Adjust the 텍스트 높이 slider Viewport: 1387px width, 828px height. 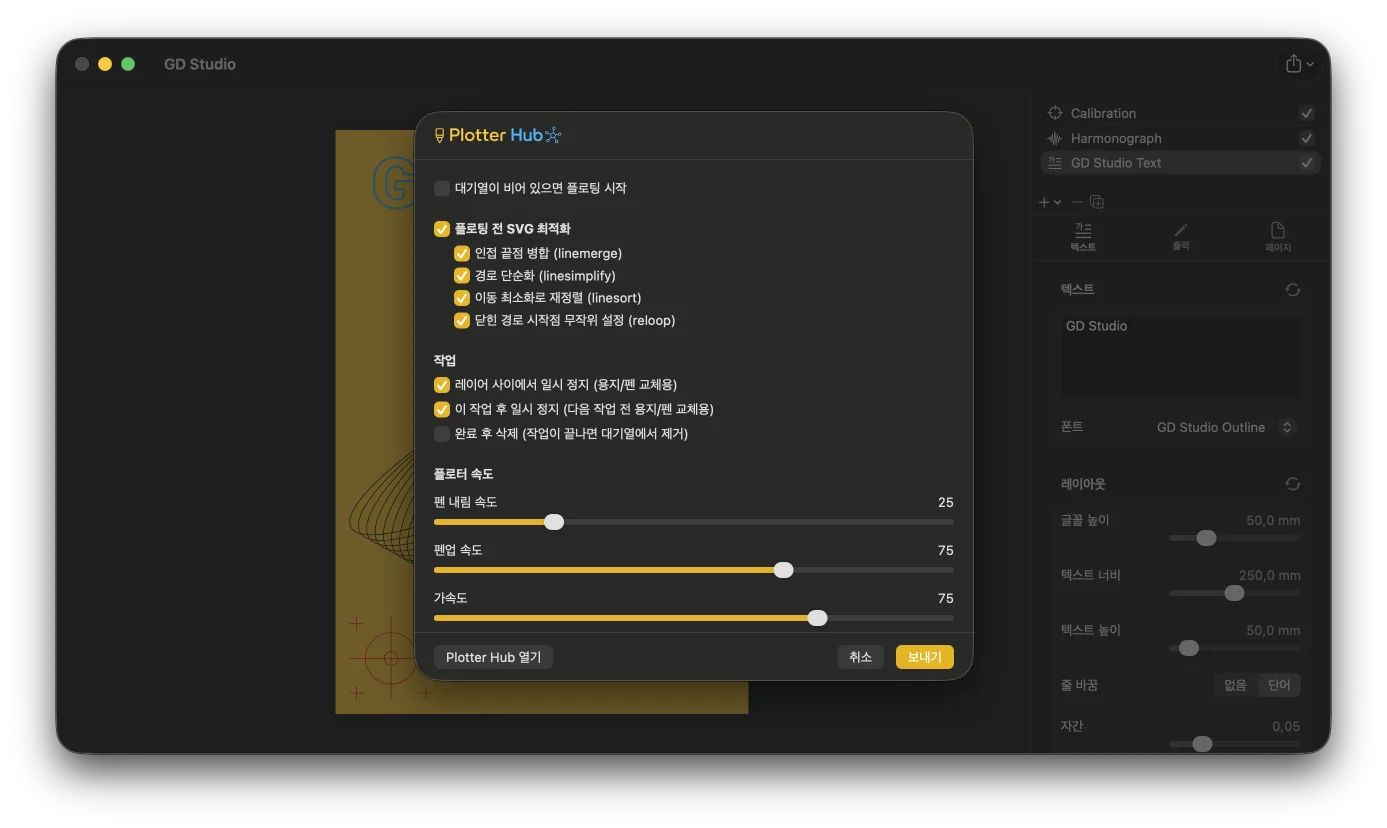1235,648
